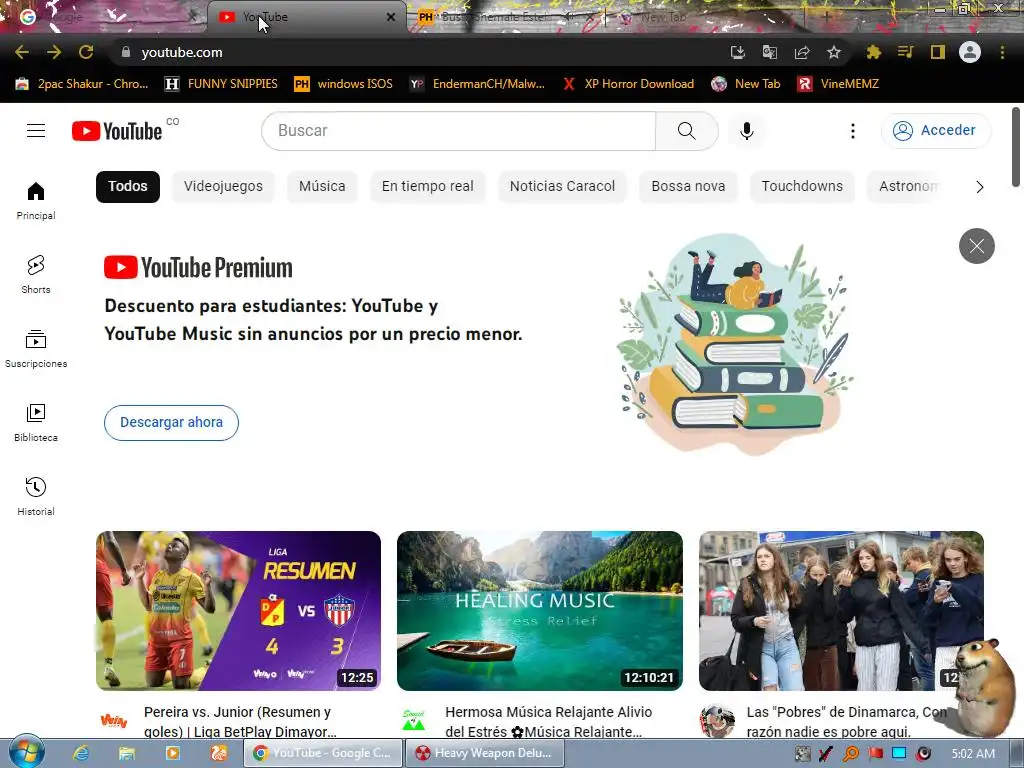
Task: Click the search magnifier button
Action: click(x=686, y=131)
